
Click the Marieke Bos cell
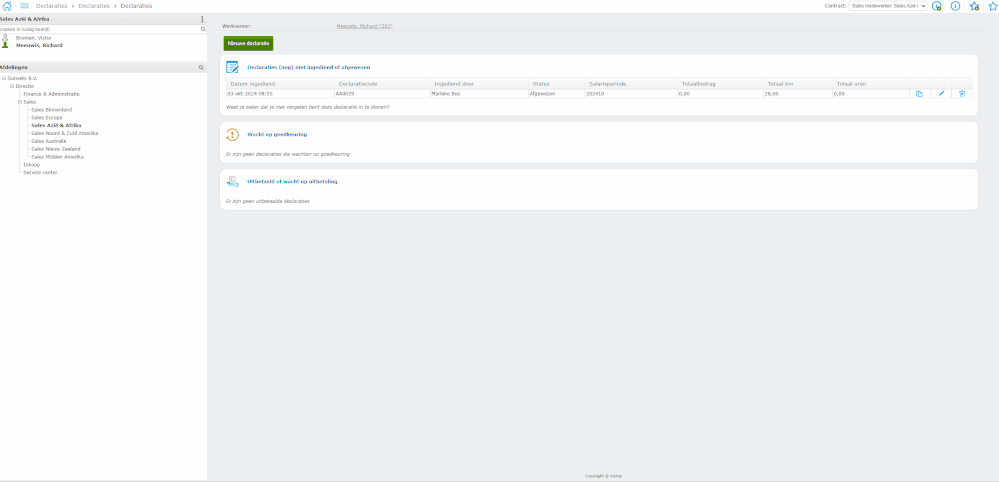coord(479,94)
